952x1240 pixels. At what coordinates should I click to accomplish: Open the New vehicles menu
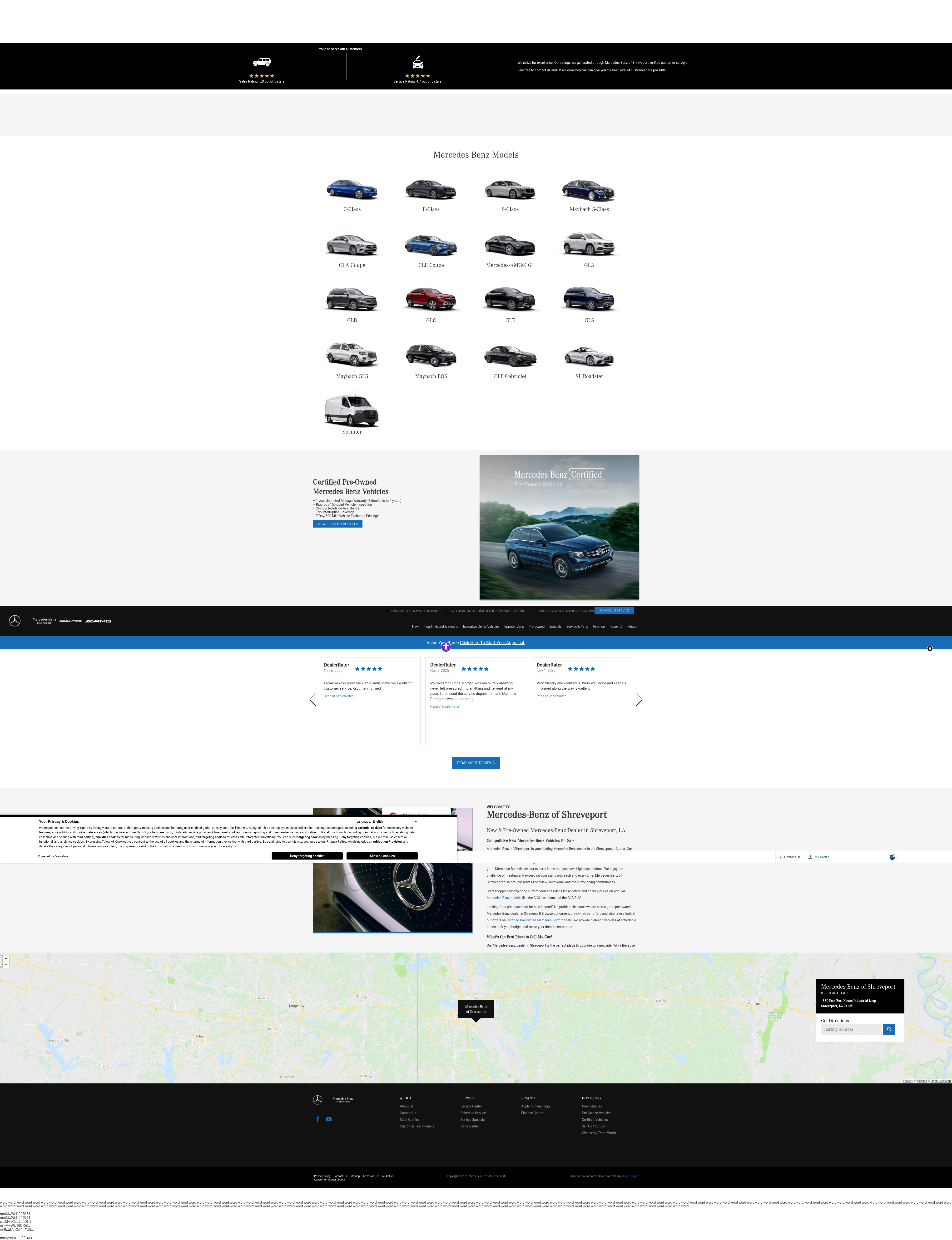coord(415,627)
